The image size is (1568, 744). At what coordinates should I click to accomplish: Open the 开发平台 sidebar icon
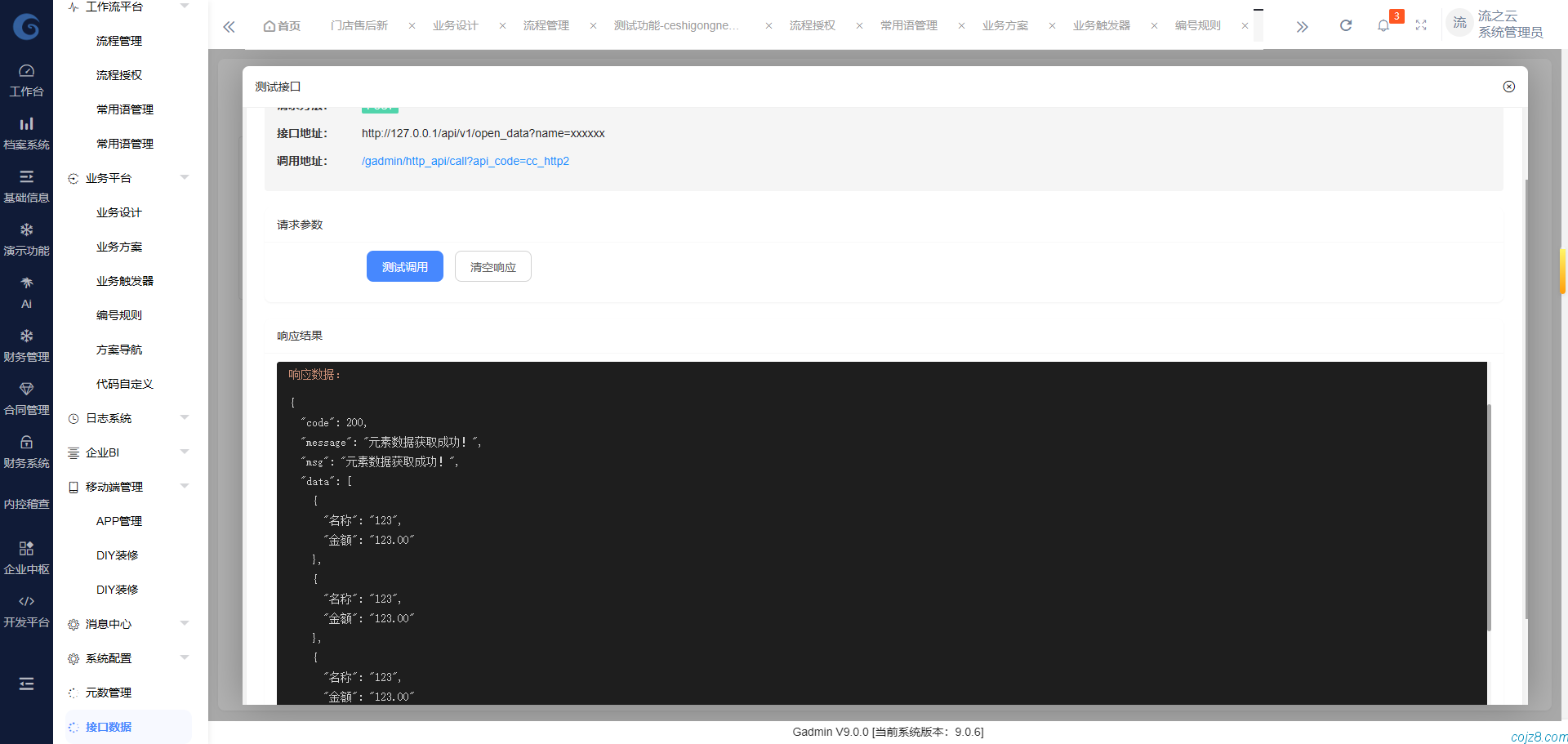click(x=26, y=609)
